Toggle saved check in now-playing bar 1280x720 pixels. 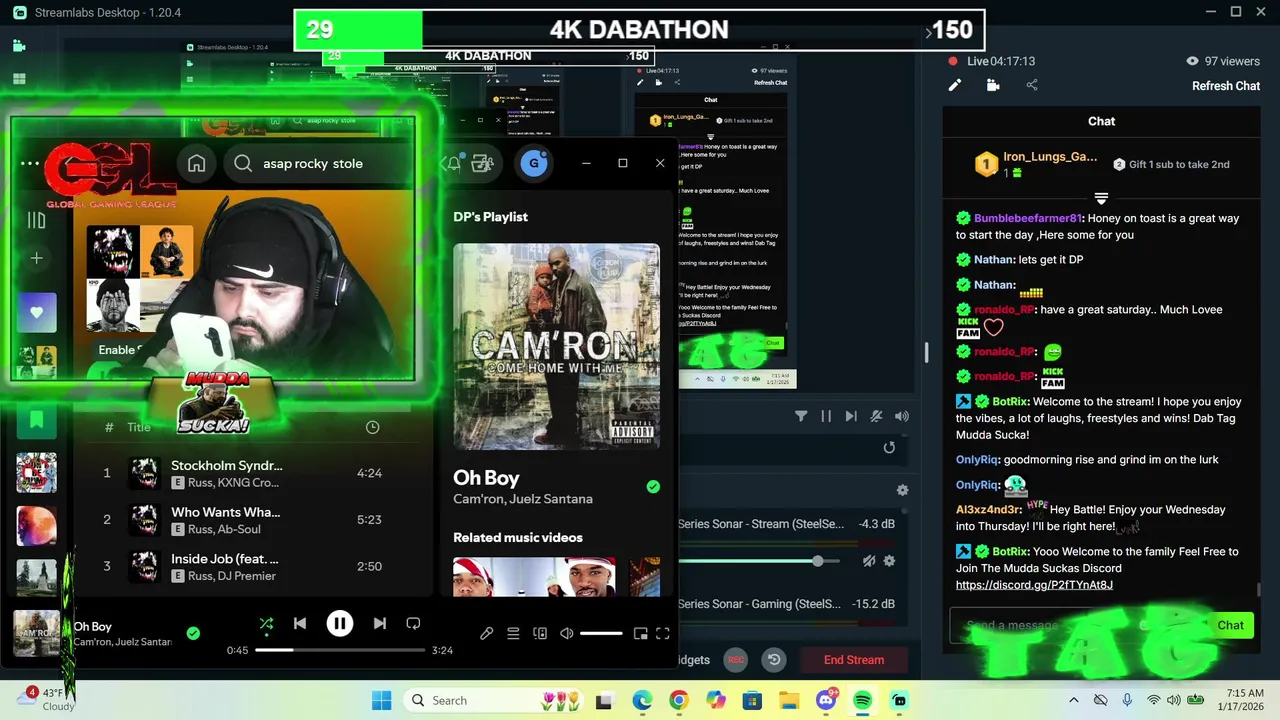click(193, 633)
